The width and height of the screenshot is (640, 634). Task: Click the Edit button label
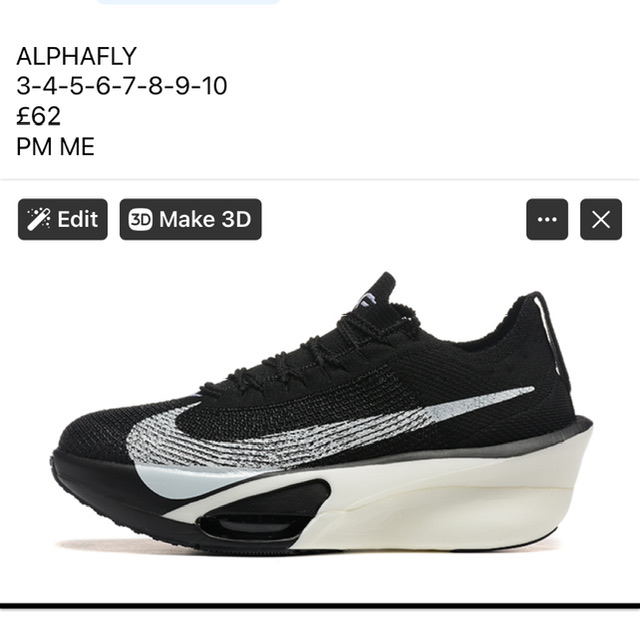click(x=78, y=219)
